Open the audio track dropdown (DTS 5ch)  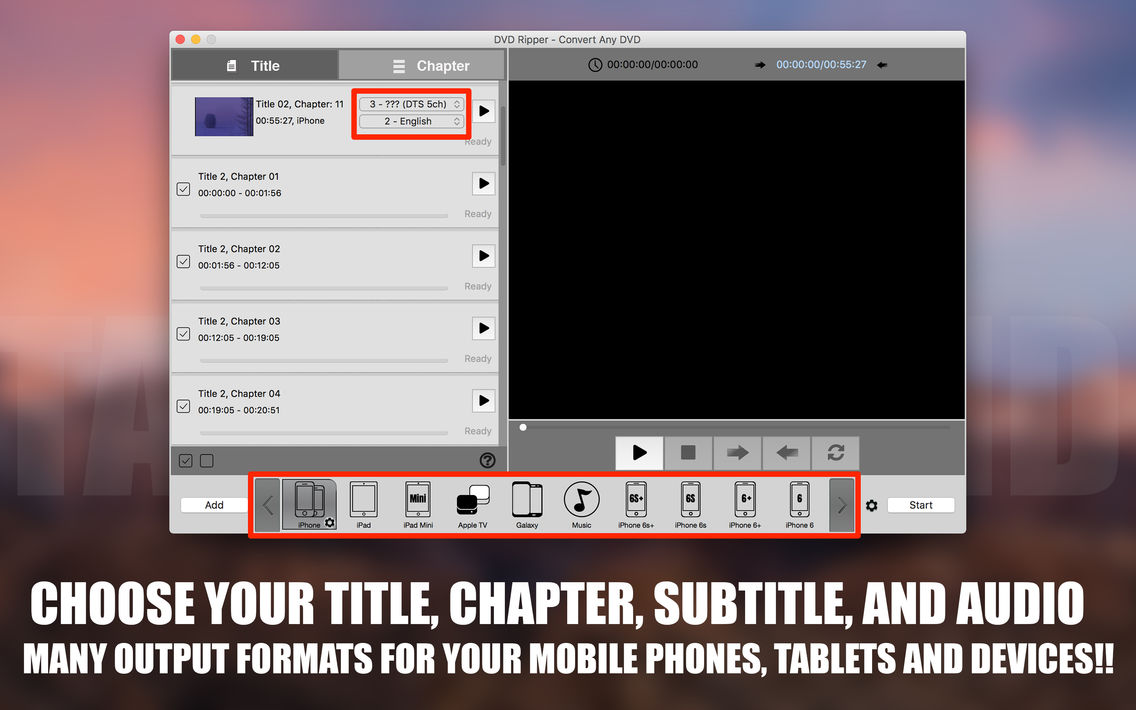click(x=412, y=104)
